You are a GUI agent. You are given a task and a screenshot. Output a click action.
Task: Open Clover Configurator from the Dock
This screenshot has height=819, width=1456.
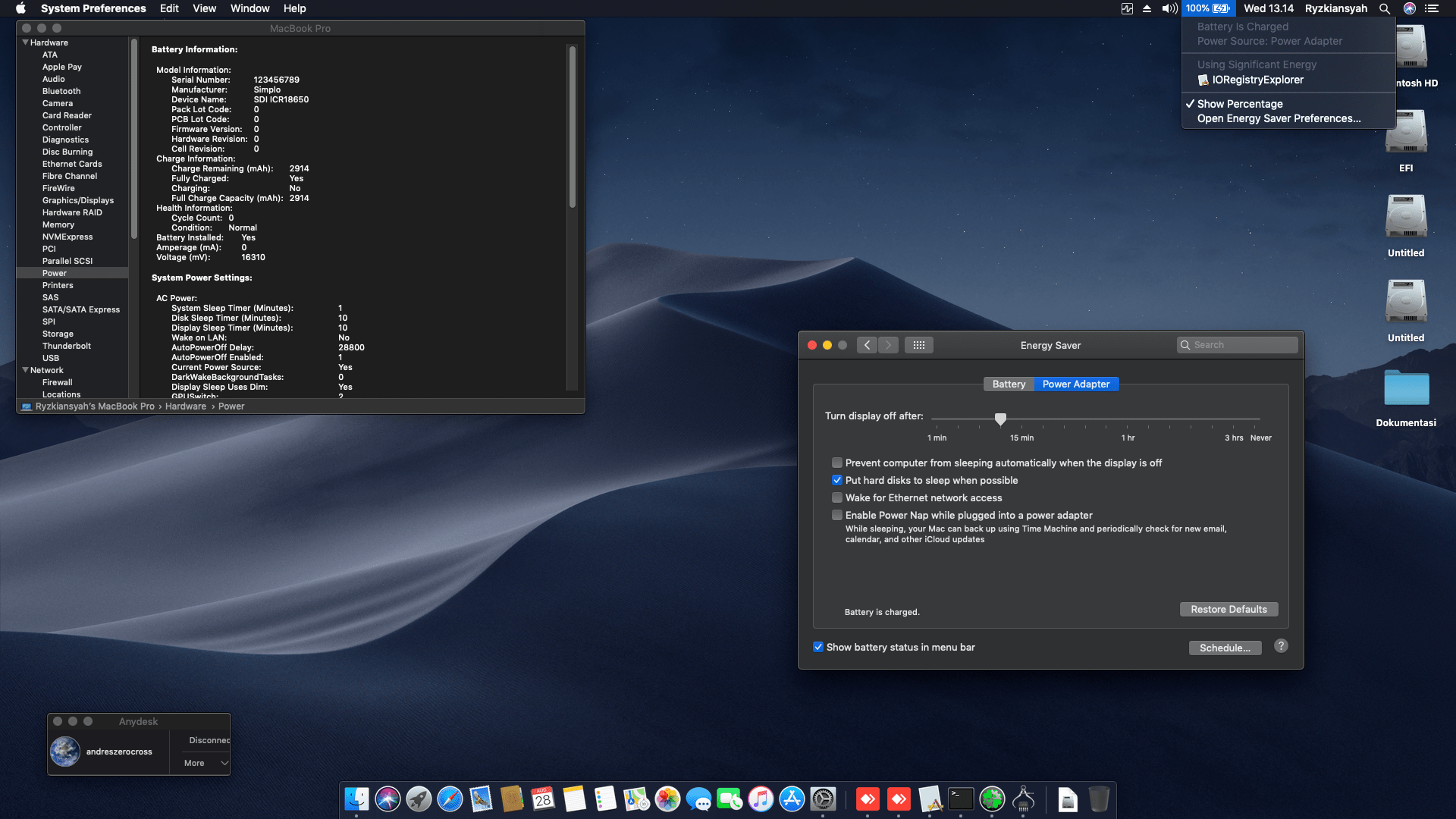coord(992,800)
